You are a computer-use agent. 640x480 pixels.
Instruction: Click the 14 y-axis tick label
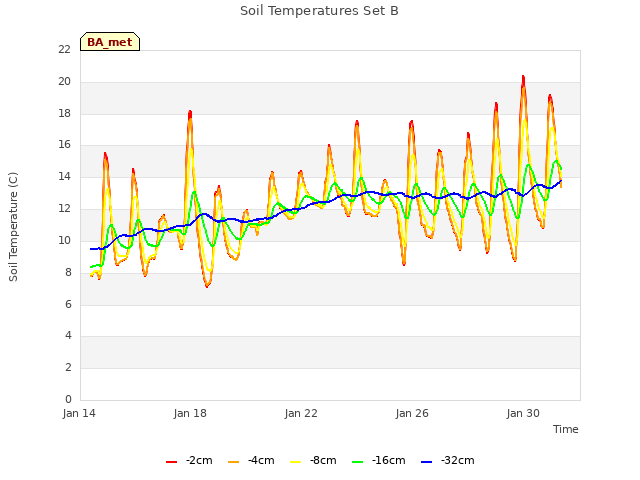[64, 176]
